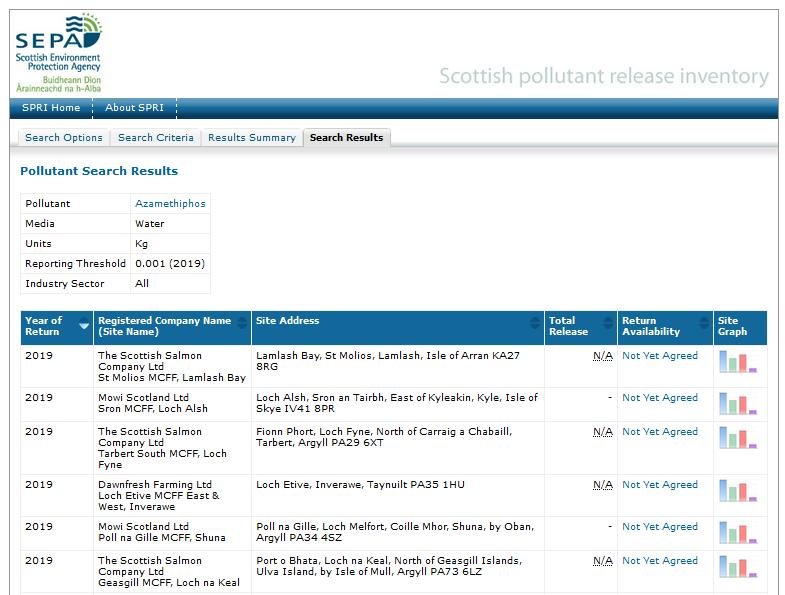Open site graph for Tarbert South MCFF row
Screen dimensions: 785x595
point(738,437)
